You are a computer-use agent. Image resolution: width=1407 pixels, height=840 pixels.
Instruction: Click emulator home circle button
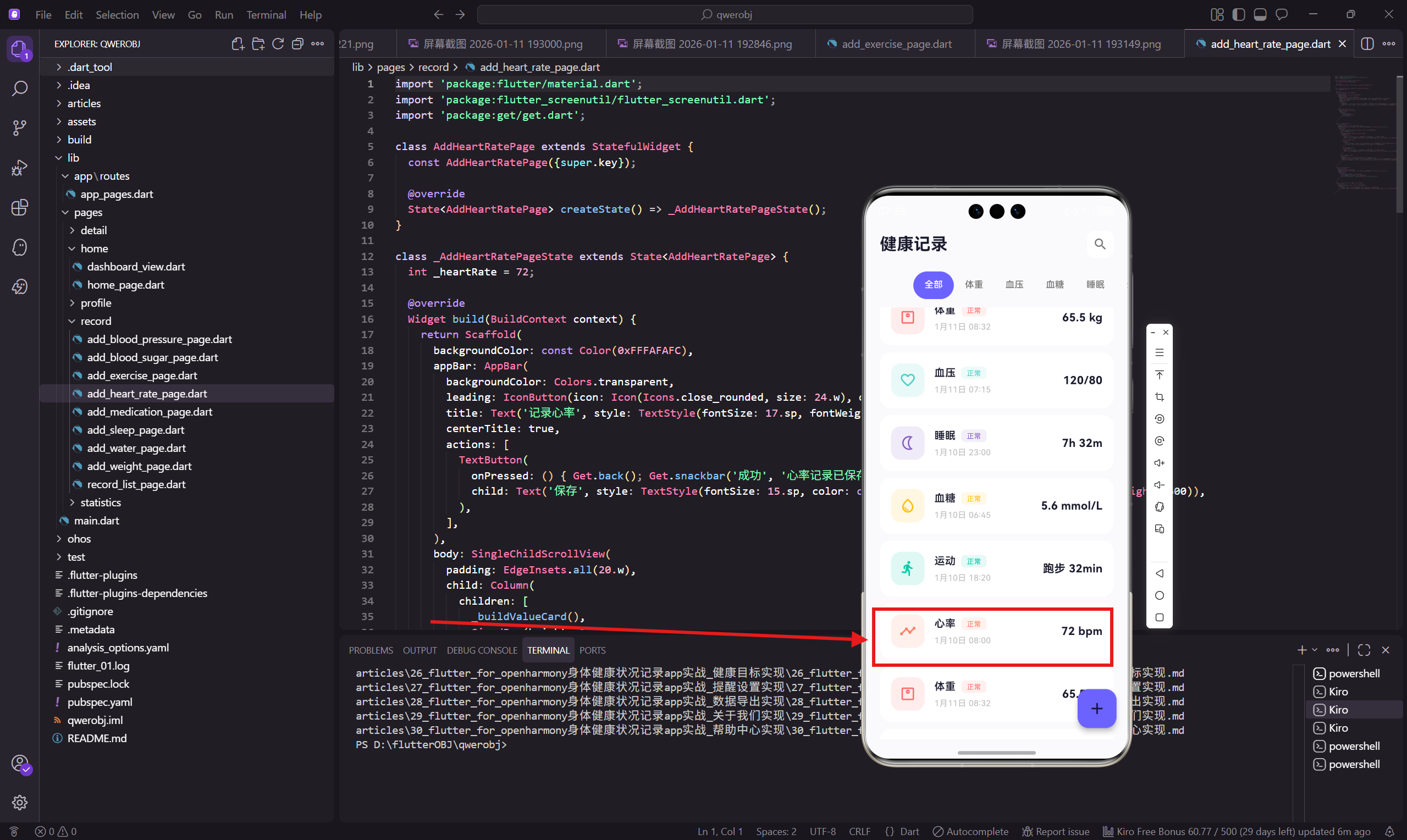point(1159,595)
